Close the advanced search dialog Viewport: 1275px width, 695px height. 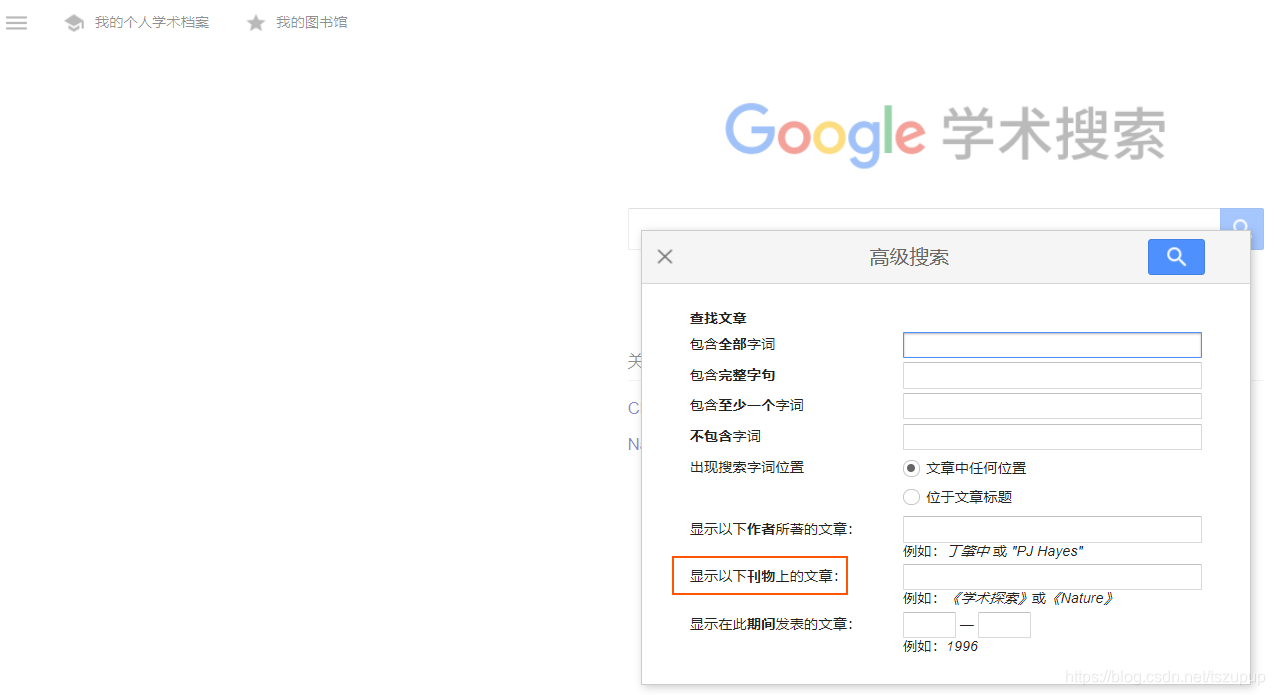665,257
